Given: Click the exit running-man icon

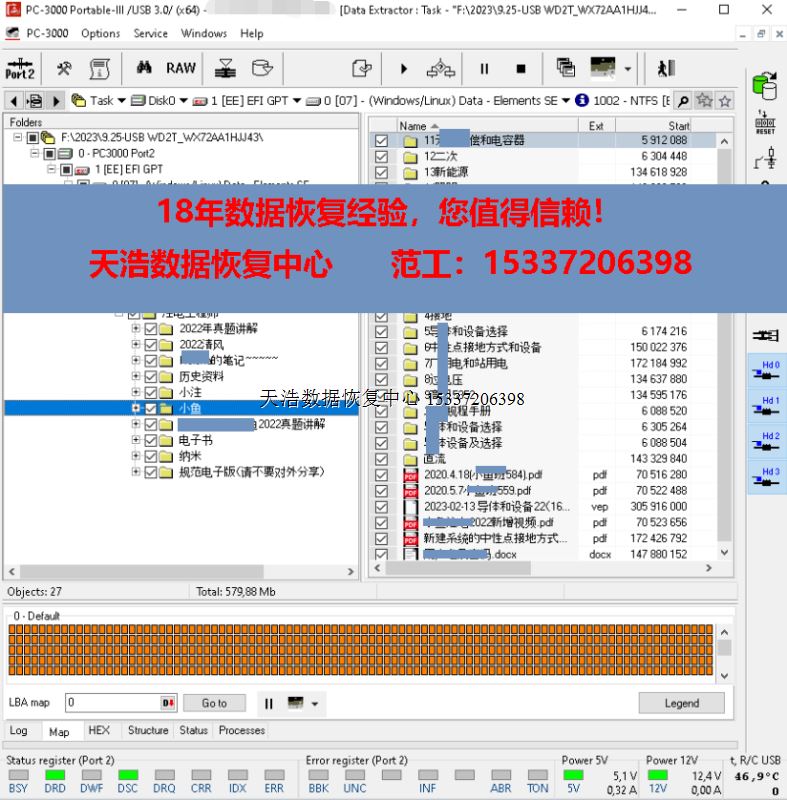Looking at the screenshot, I should tap(665, 68).
